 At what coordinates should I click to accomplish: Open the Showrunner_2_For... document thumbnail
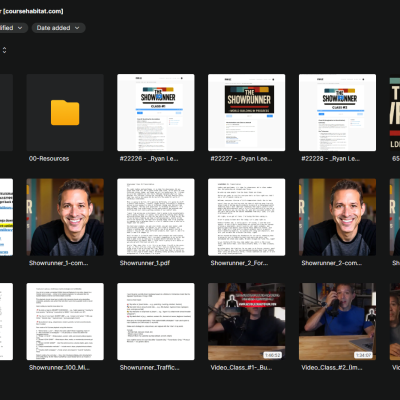pos(246,217)
